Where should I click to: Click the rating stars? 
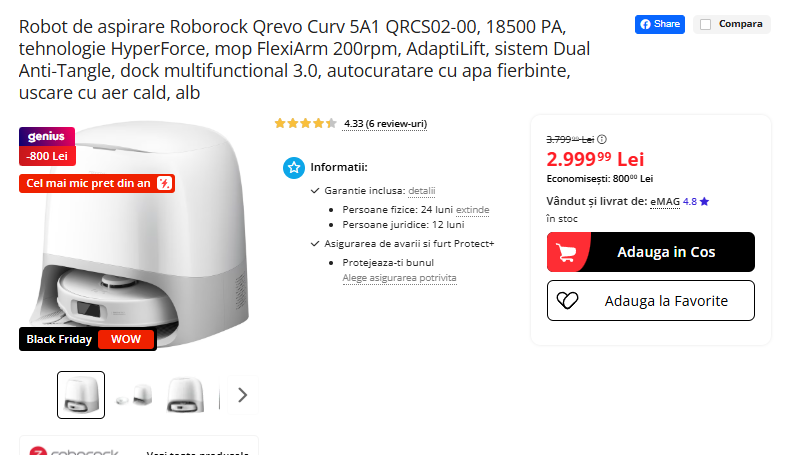(x=305, y=123)
